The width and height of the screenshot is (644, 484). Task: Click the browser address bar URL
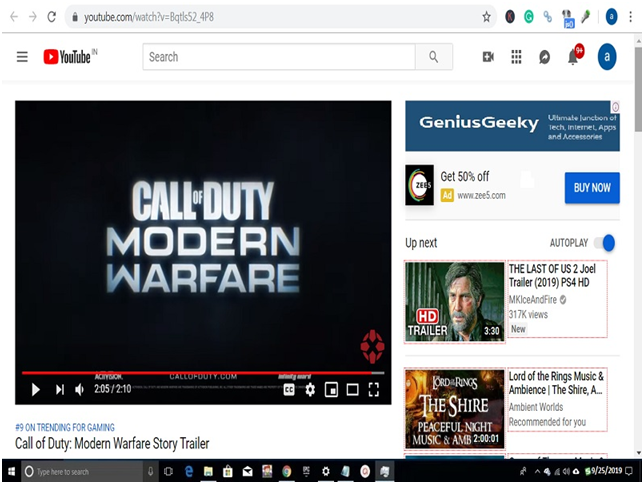click(149, 17)
